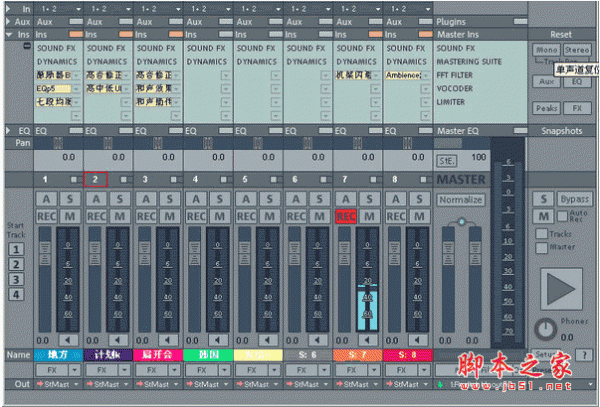Enable the Master checkbox
The image size is (600, 407).
(541, 247)
